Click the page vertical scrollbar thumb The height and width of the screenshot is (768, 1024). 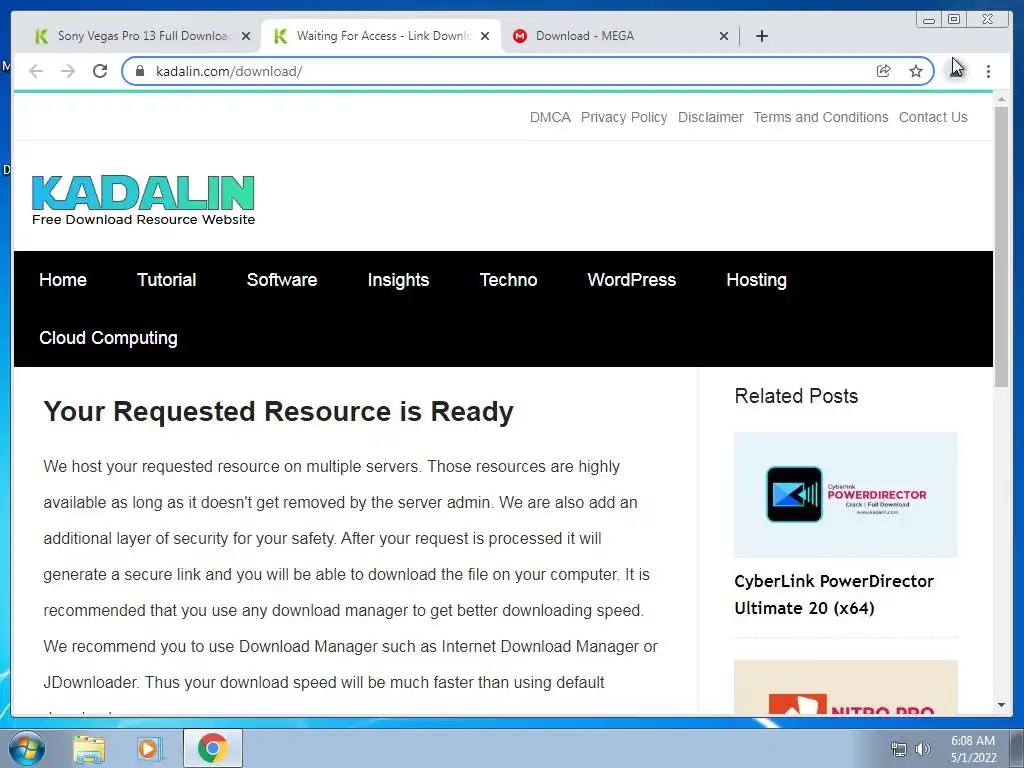(1001, 247)
